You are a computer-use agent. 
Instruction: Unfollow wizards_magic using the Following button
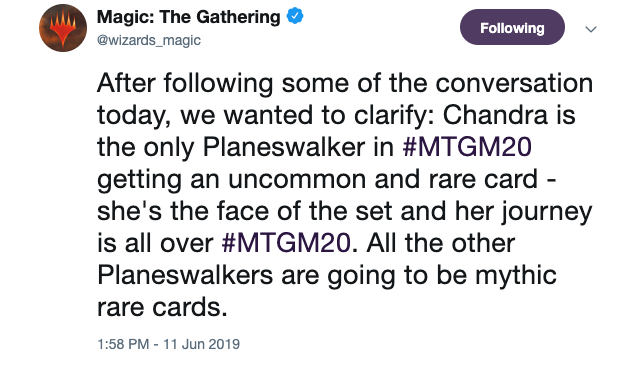coord(512,28)
